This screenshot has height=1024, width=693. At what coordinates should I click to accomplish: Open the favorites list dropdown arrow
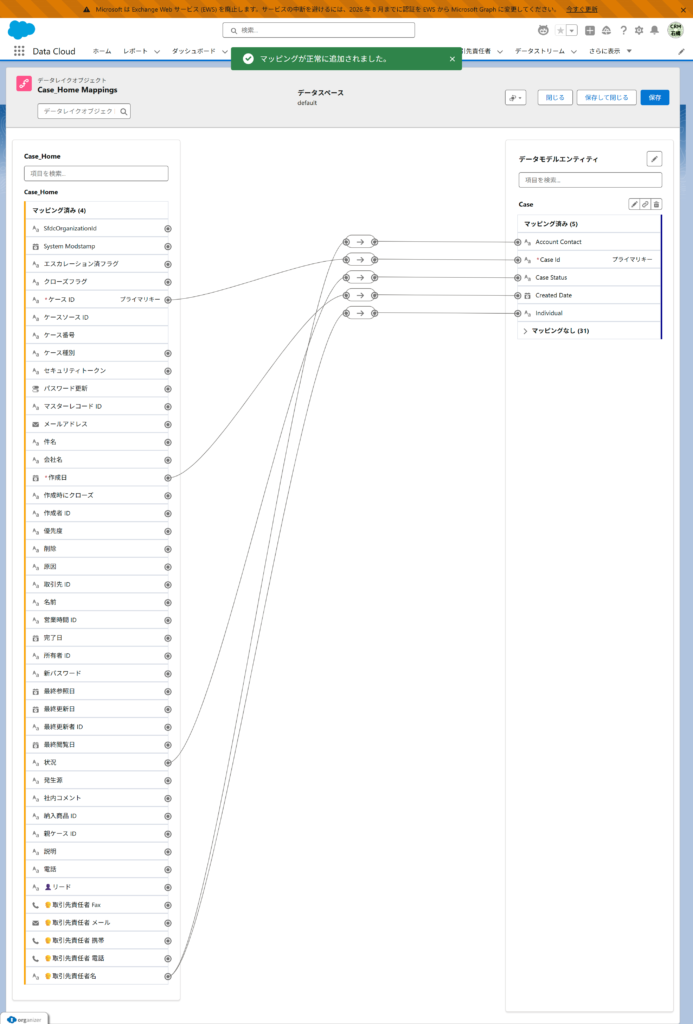click(572, 30)
